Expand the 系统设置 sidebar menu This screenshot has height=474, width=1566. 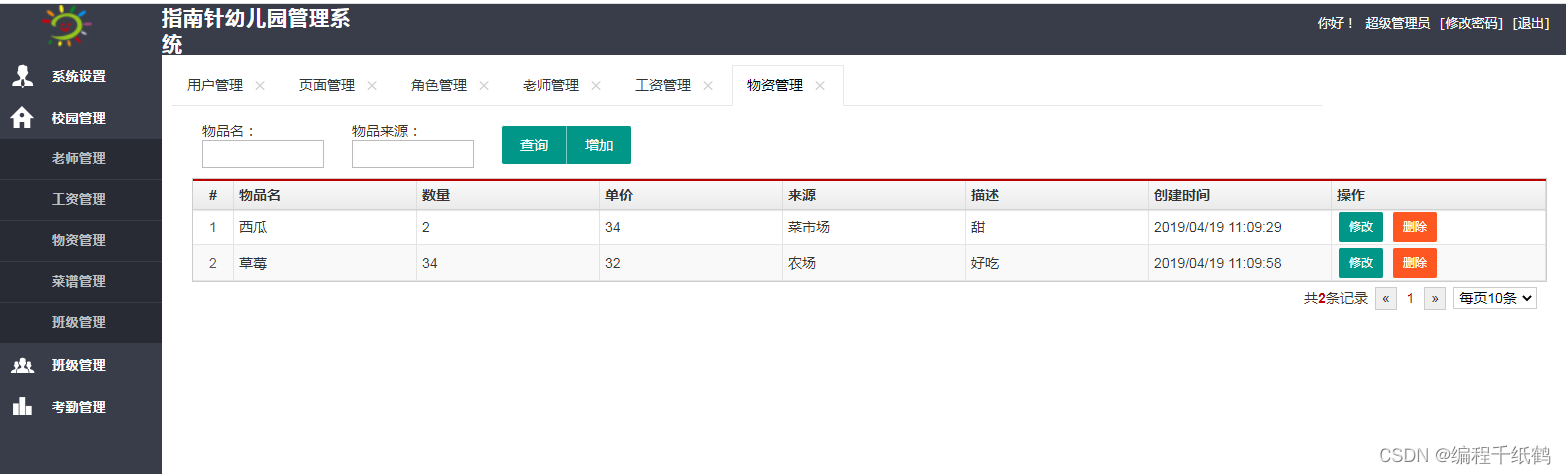80,76
